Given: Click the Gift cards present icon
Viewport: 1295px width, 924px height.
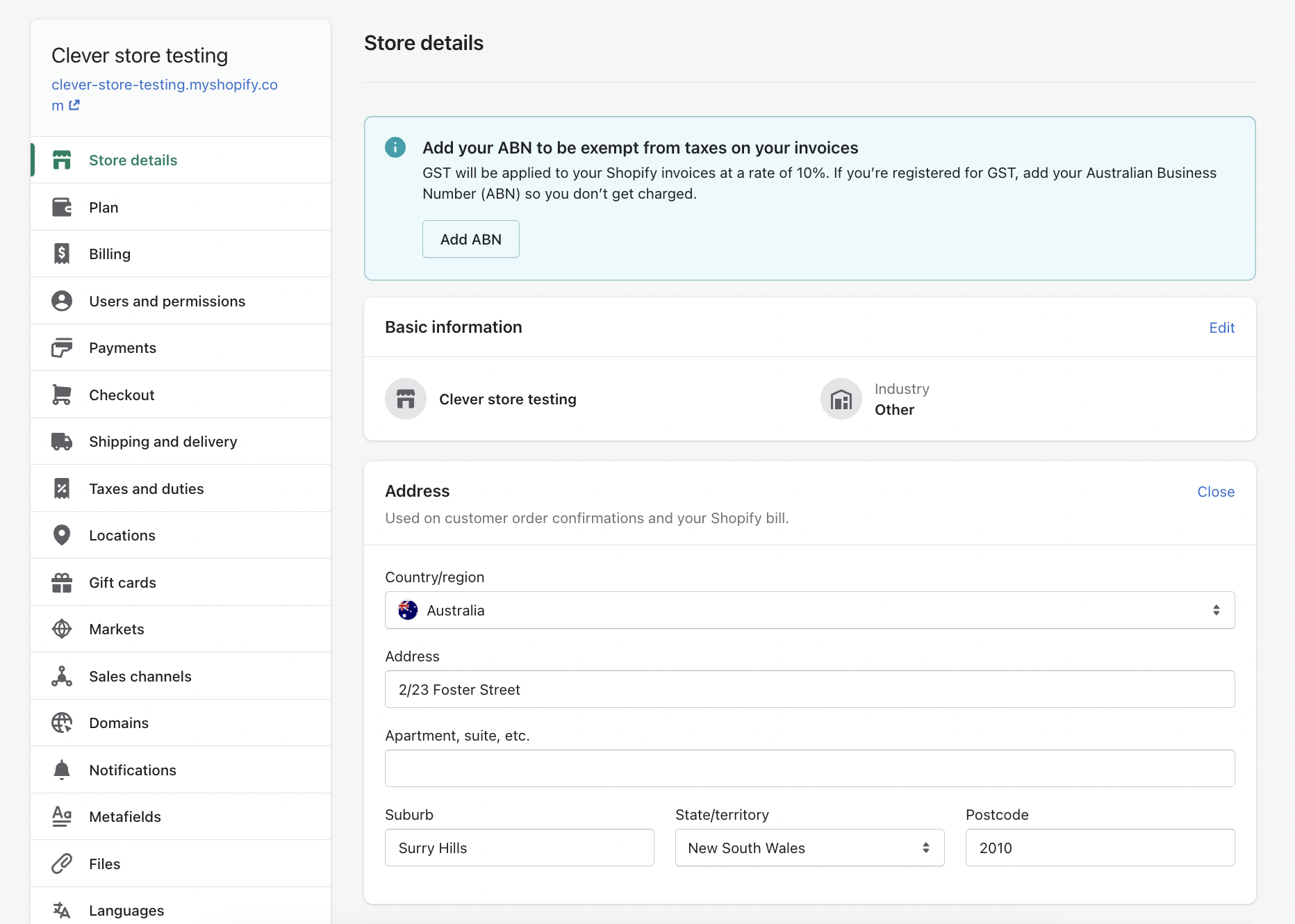Looking at the screenshot, I should click(x=62, y=583).
